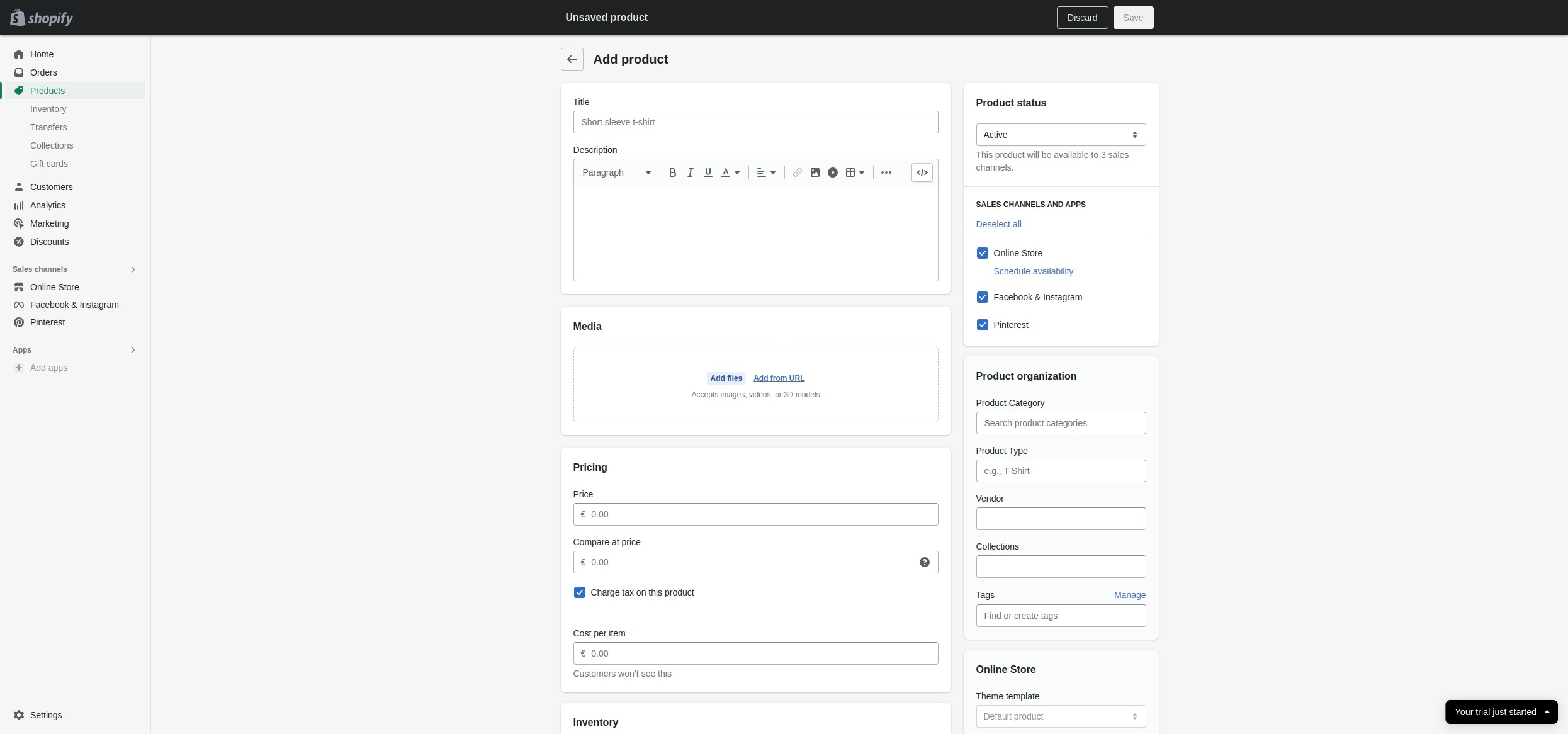Image resolution: width=1568 pixels, height=734 pixels.
Task: Insert video using the play icon
Action: [832, 172]
